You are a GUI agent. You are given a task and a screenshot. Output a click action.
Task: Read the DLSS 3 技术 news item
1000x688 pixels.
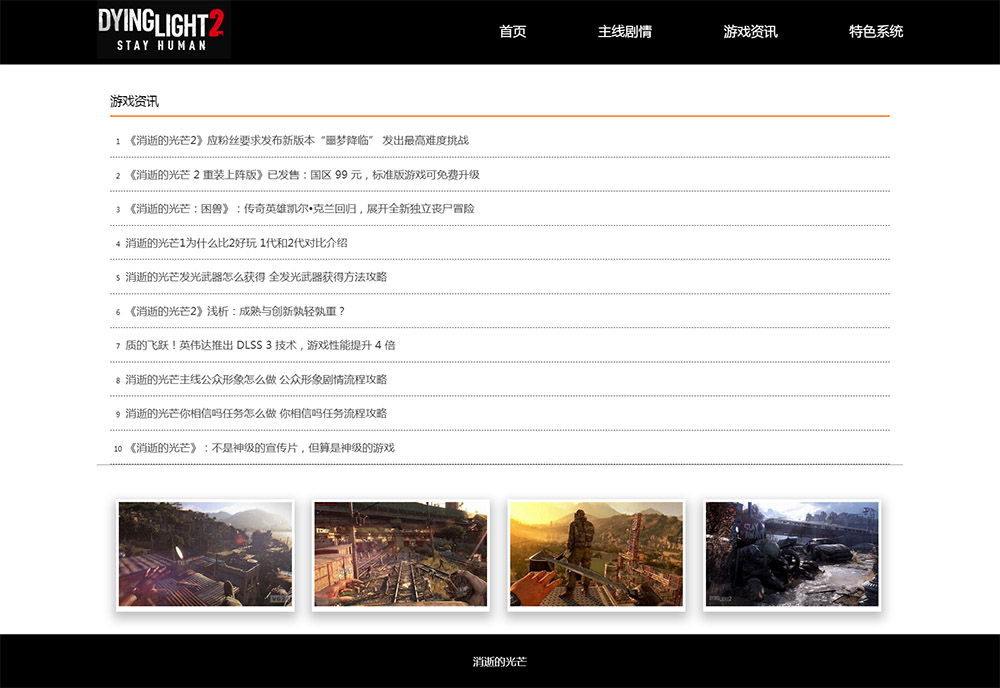coord(260,345)
